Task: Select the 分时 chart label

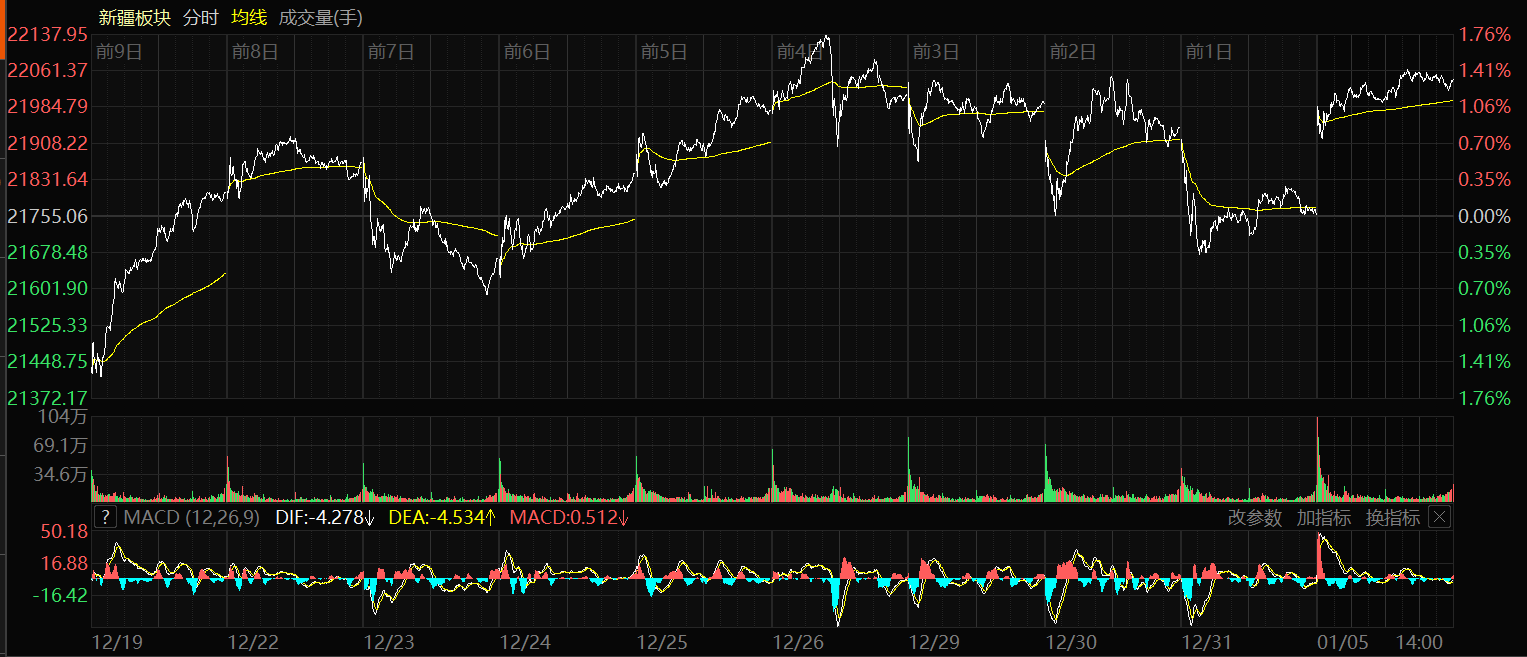Action: pos(200,18)
